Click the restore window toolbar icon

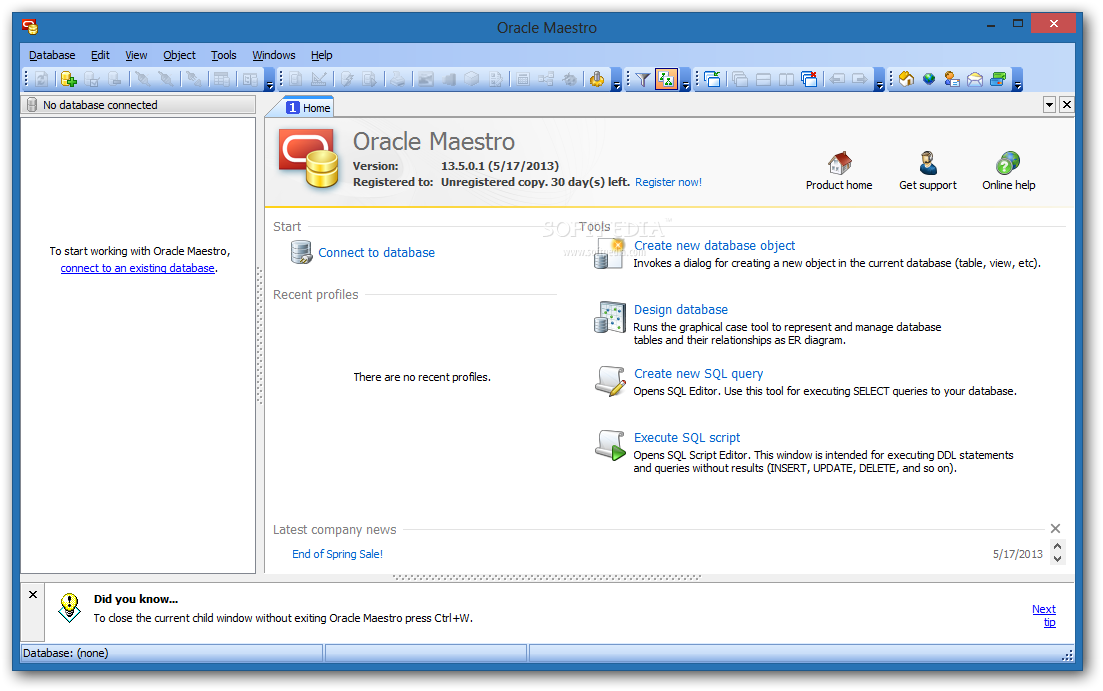[713, 80]
